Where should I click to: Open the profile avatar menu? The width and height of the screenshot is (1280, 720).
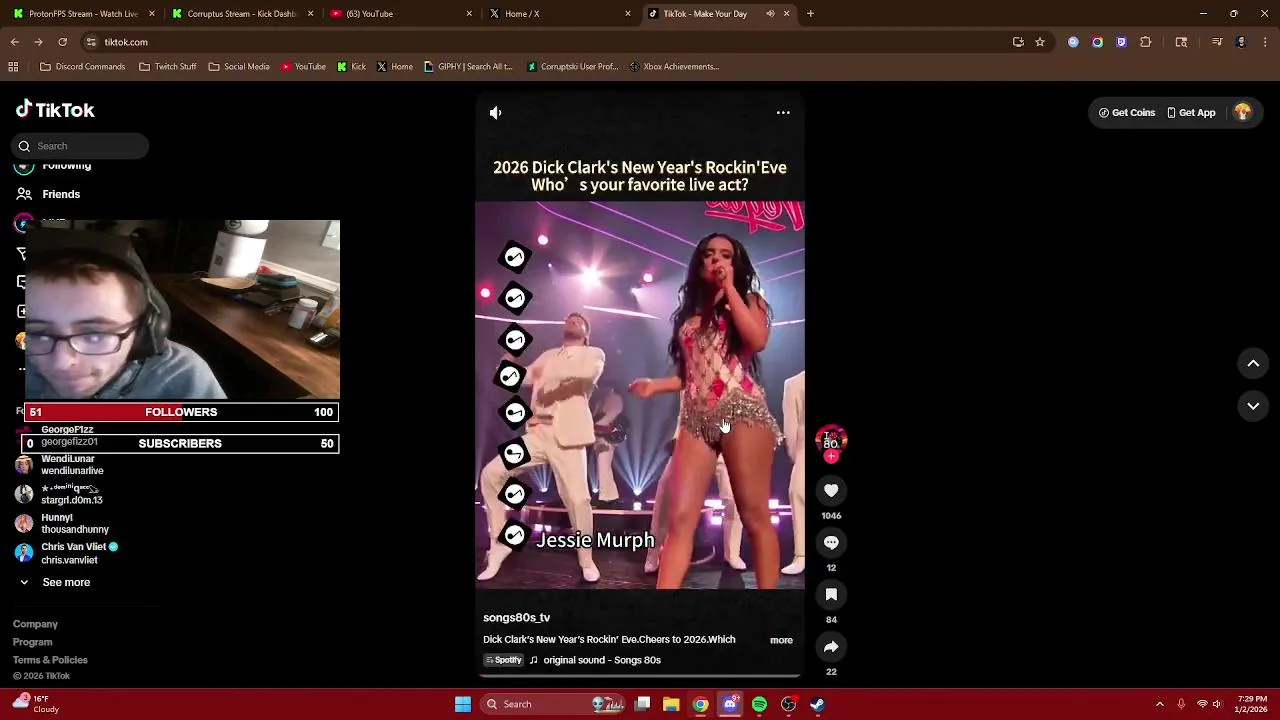[1243, 113]
